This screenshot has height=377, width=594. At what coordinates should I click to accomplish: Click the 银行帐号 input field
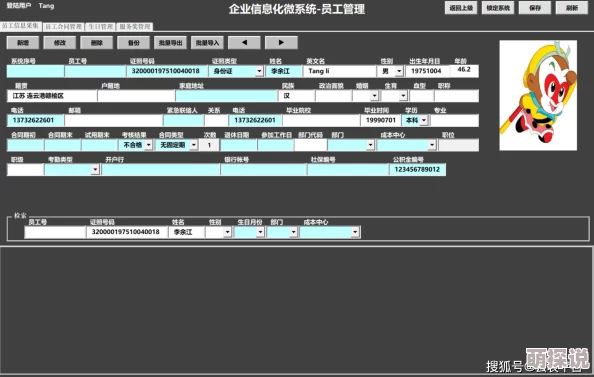[x=264, y=170]
